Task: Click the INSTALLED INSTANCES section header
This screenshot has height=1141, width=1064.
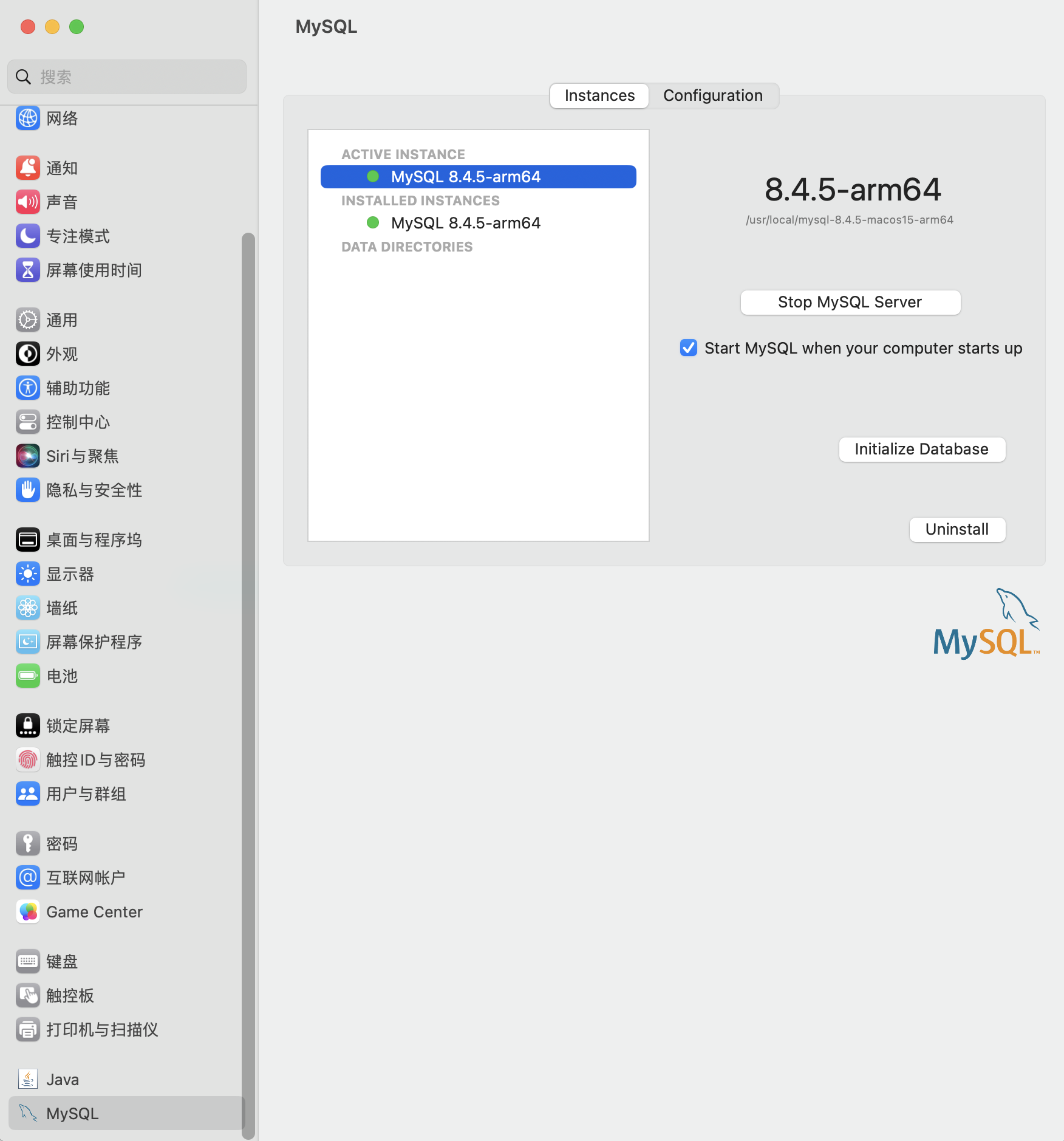Action: click(420, 200)
